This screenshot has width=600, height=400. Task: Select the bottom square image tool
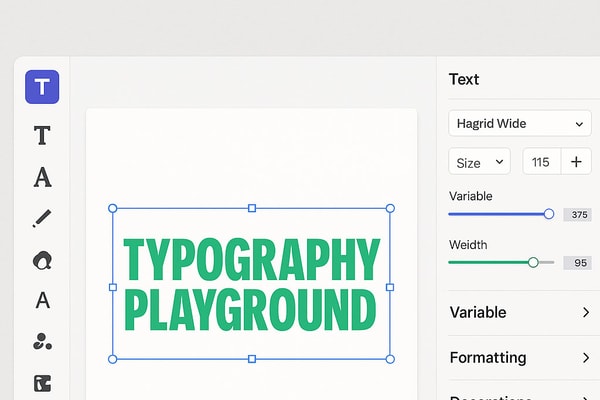42,384
